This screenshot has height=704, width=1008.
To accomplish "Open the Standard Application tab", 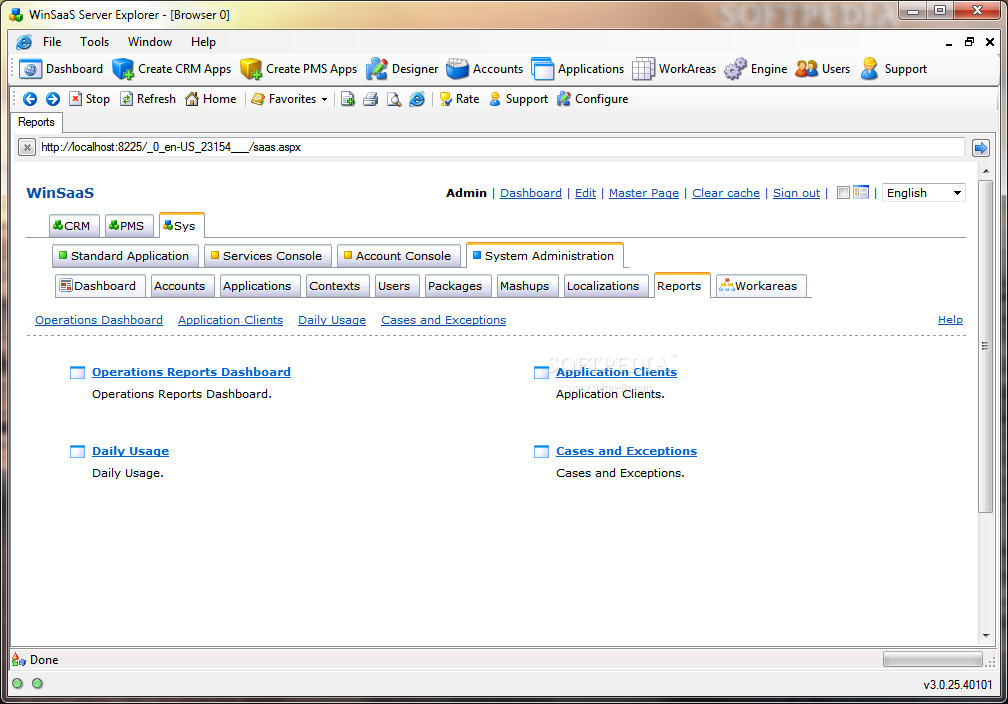I will (125, 256).
